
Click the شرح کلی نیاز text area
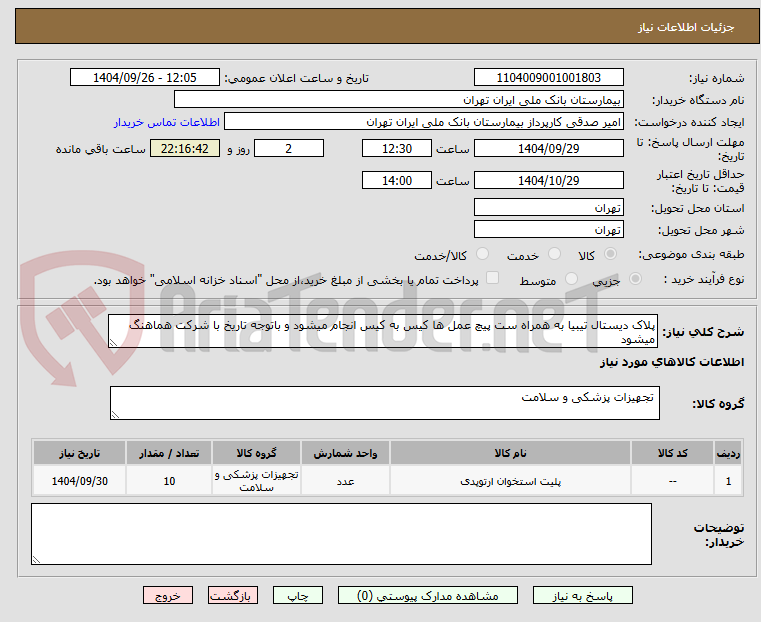point(383,331)
